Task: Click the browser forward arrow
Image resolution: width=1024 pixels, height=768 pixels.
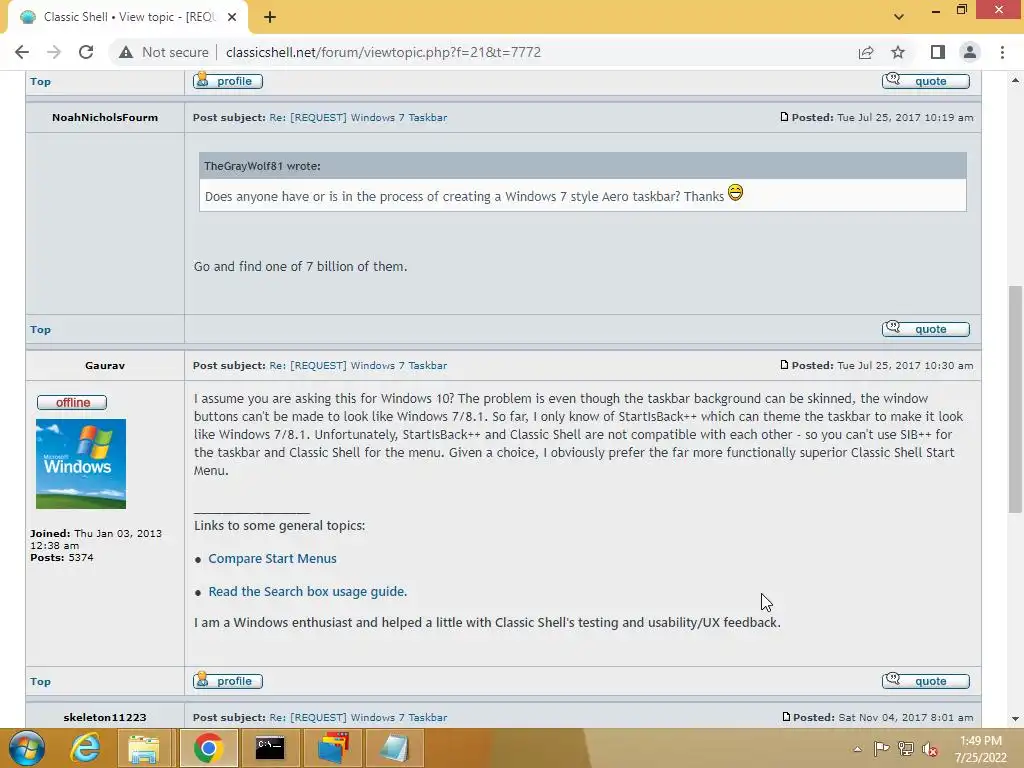Action: click(x=54, y=52)
